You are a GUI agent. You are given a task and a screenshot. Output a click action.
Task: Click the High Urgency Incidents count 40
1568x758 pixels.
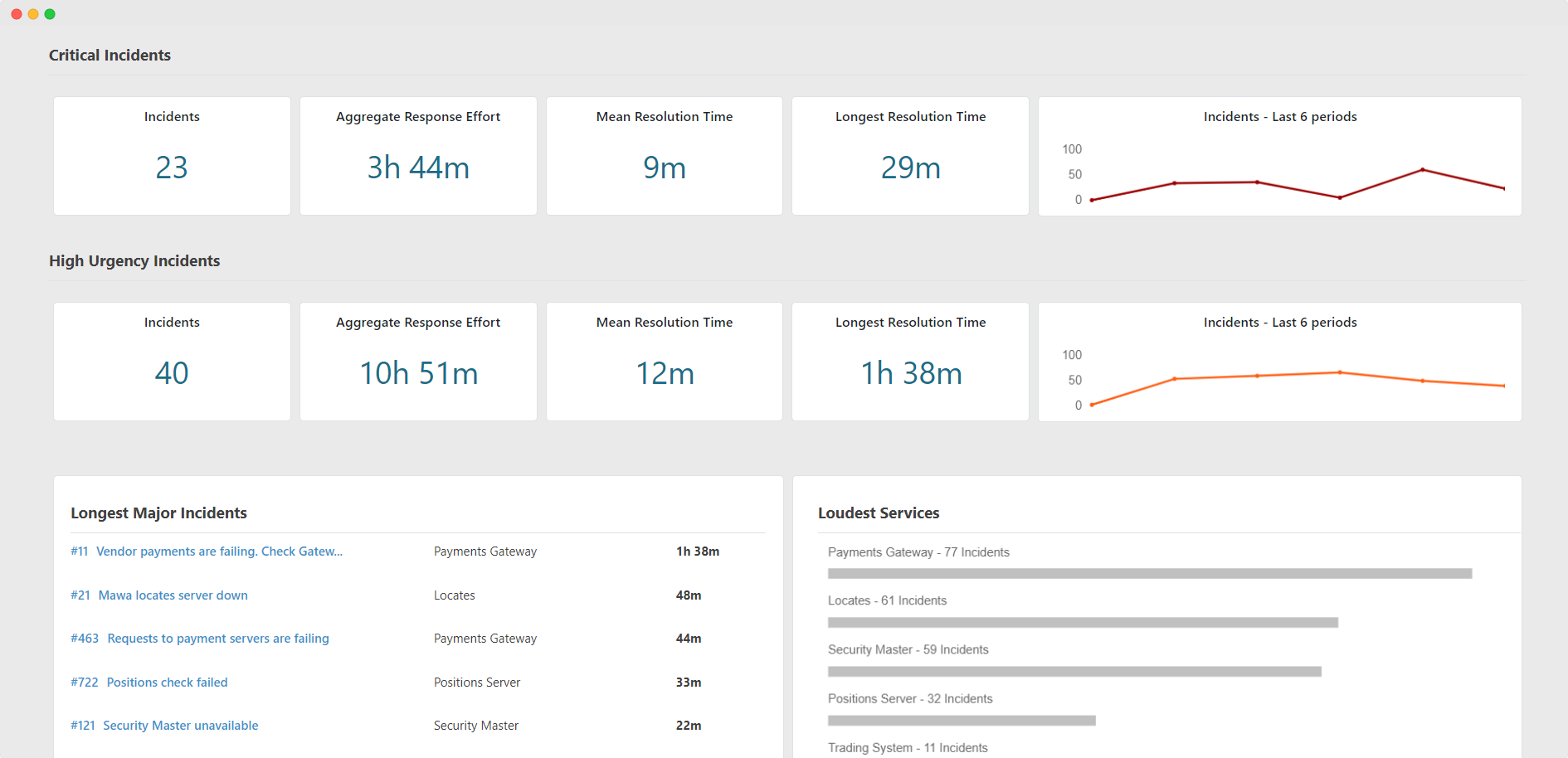(x=172, y=374)
